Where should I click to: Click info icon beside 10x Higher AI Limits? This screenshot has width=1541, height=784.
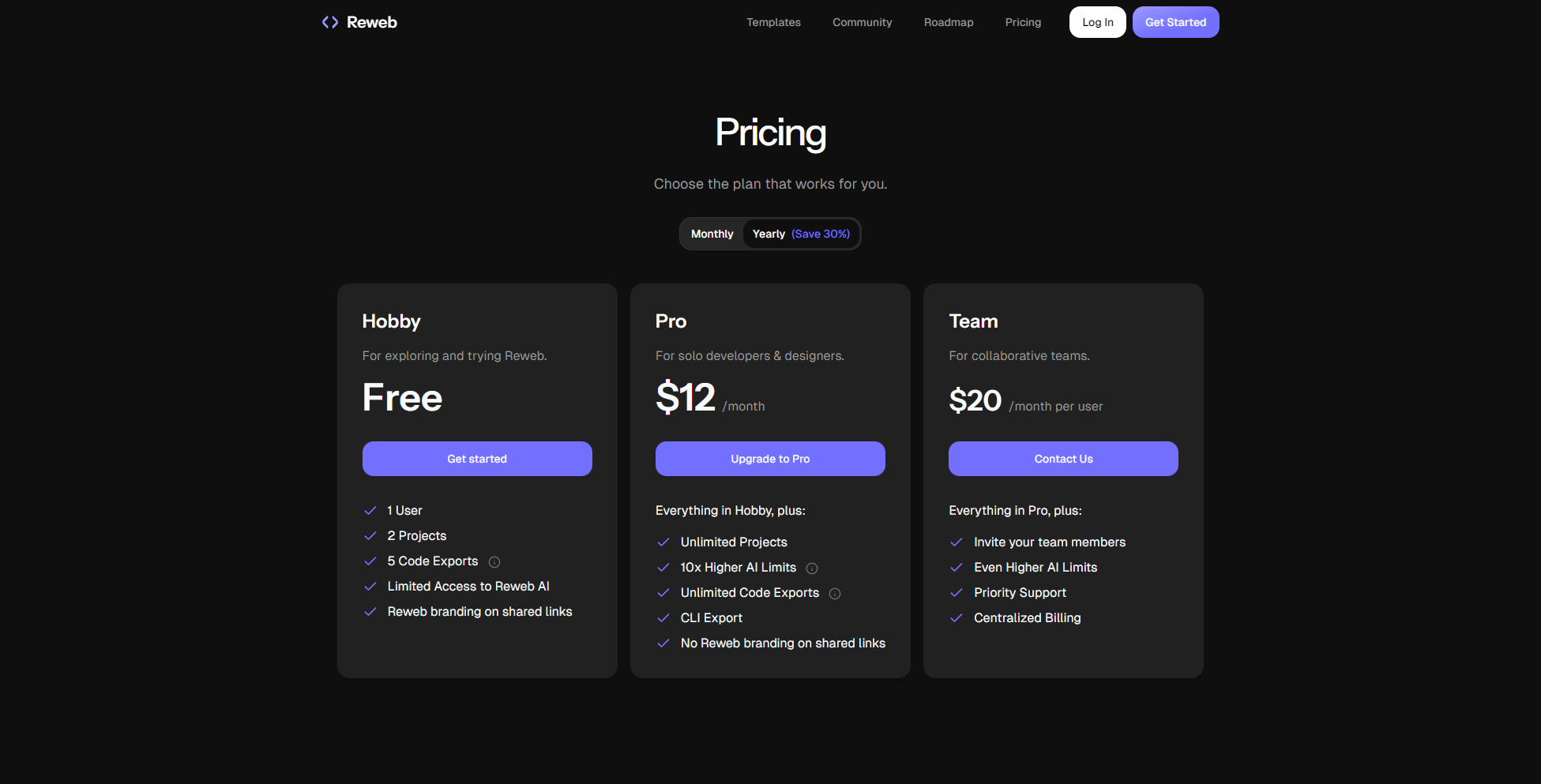click(x=812, y=568)
